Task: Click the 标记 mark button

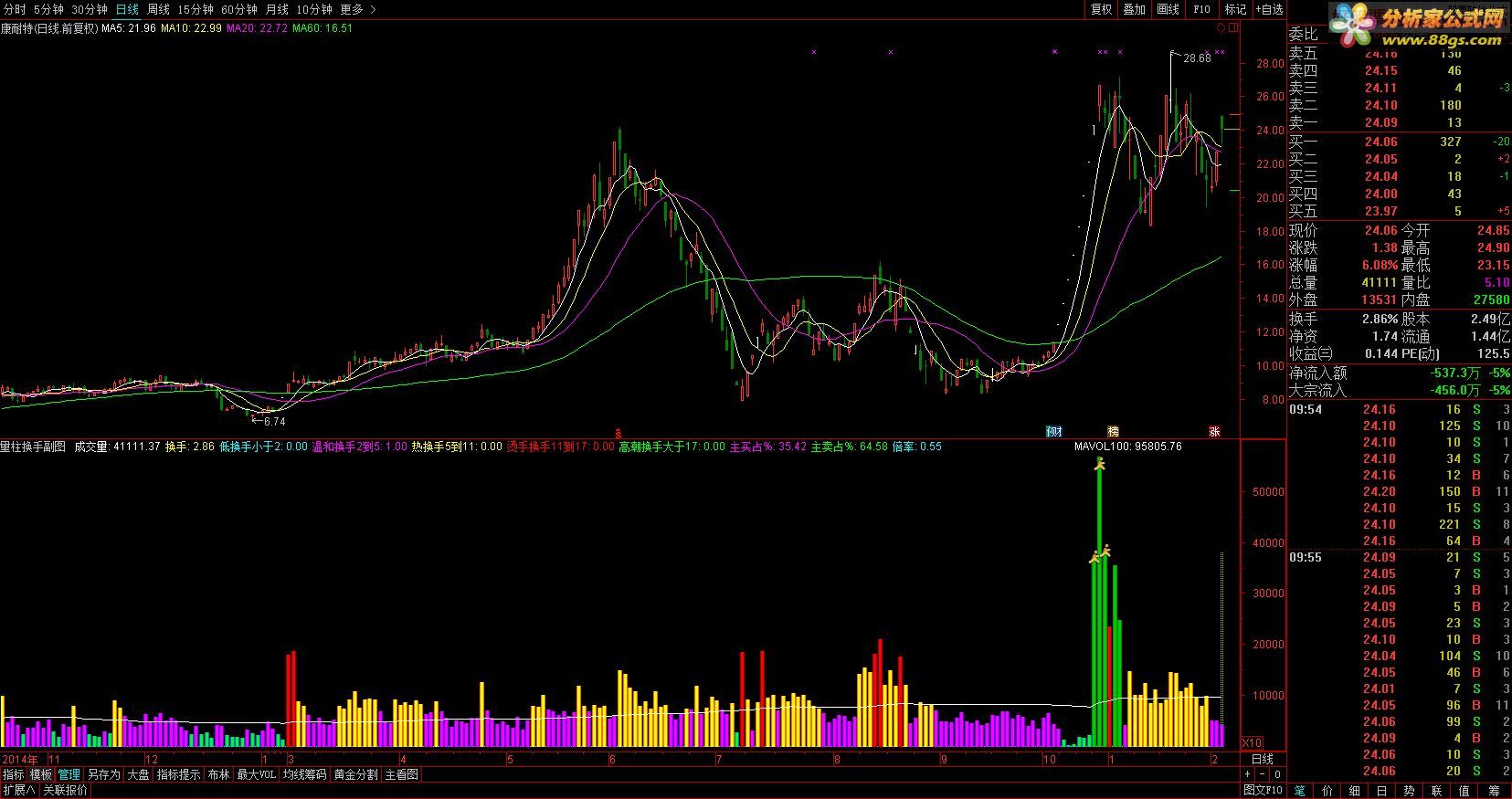Action: tap(1235, 9)
